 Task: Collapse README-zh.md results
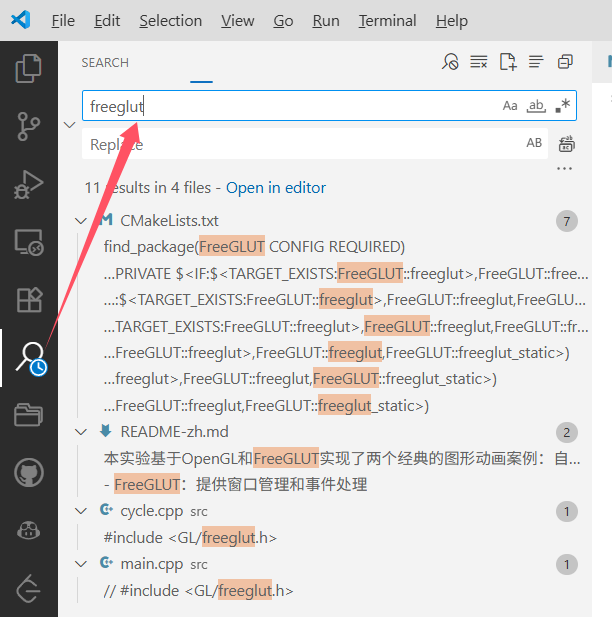point(81,432)
